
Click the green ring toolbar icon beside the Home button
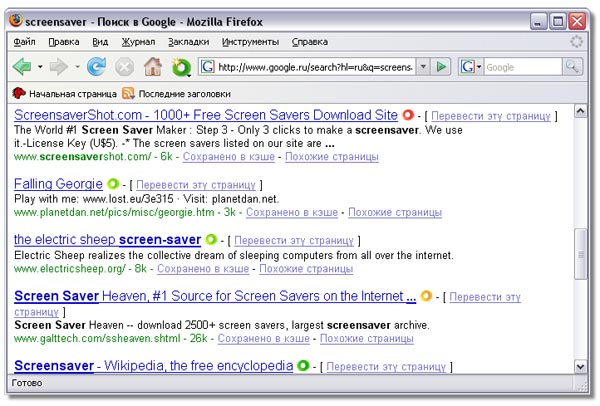pos(181,67)
